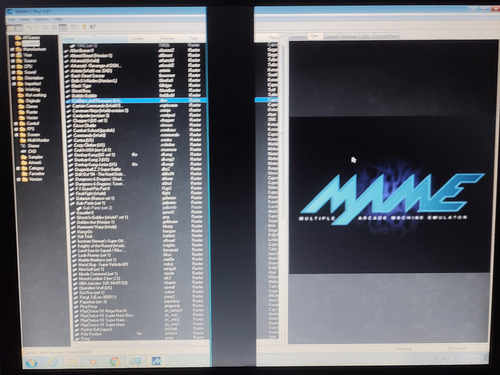Open the File menu
Image resolution: width=500 pixels, height=375 pixels.
tap(12, 20)
